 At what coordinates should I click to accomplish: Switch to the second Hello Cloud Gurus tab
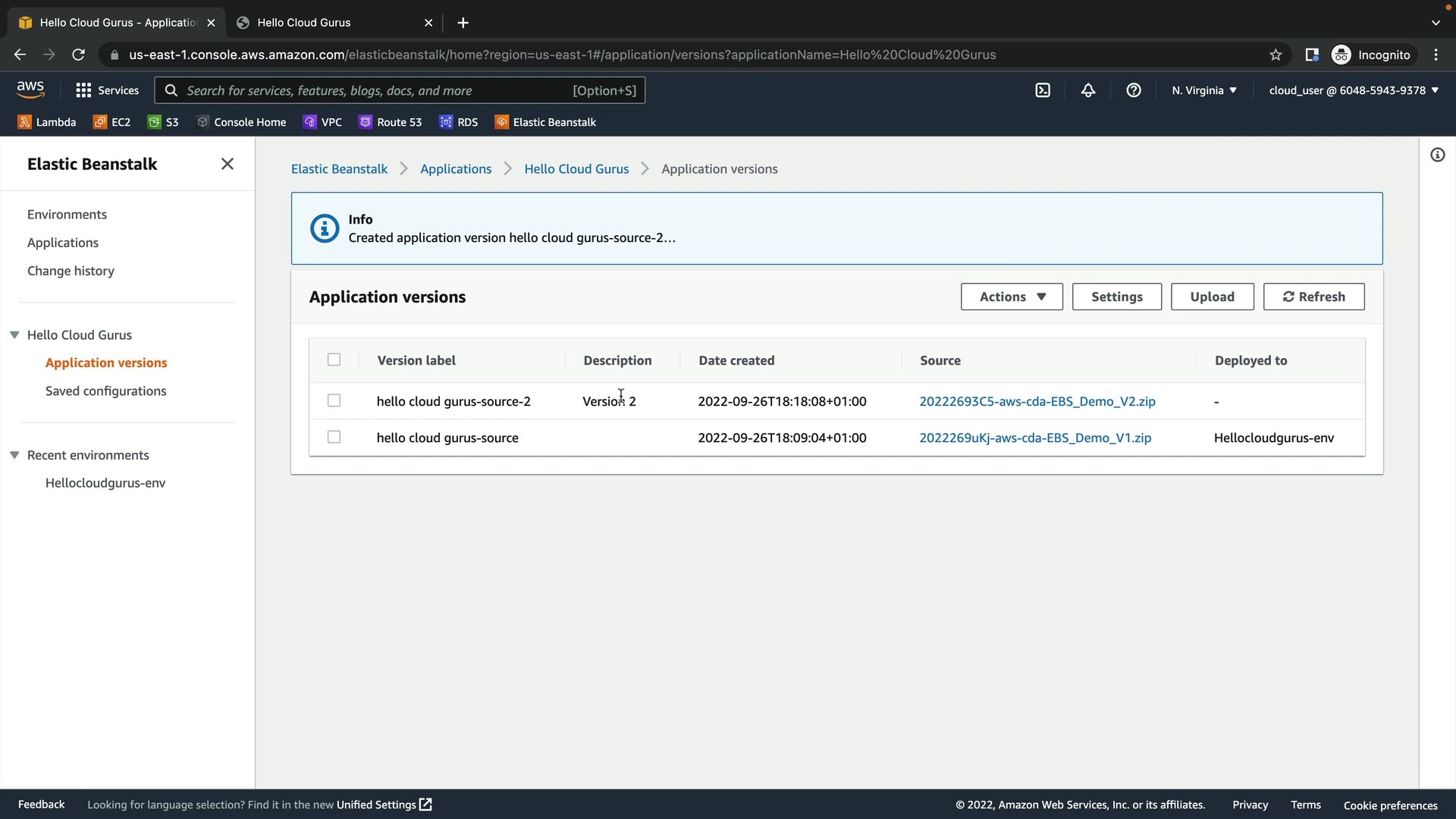[334, 23]
